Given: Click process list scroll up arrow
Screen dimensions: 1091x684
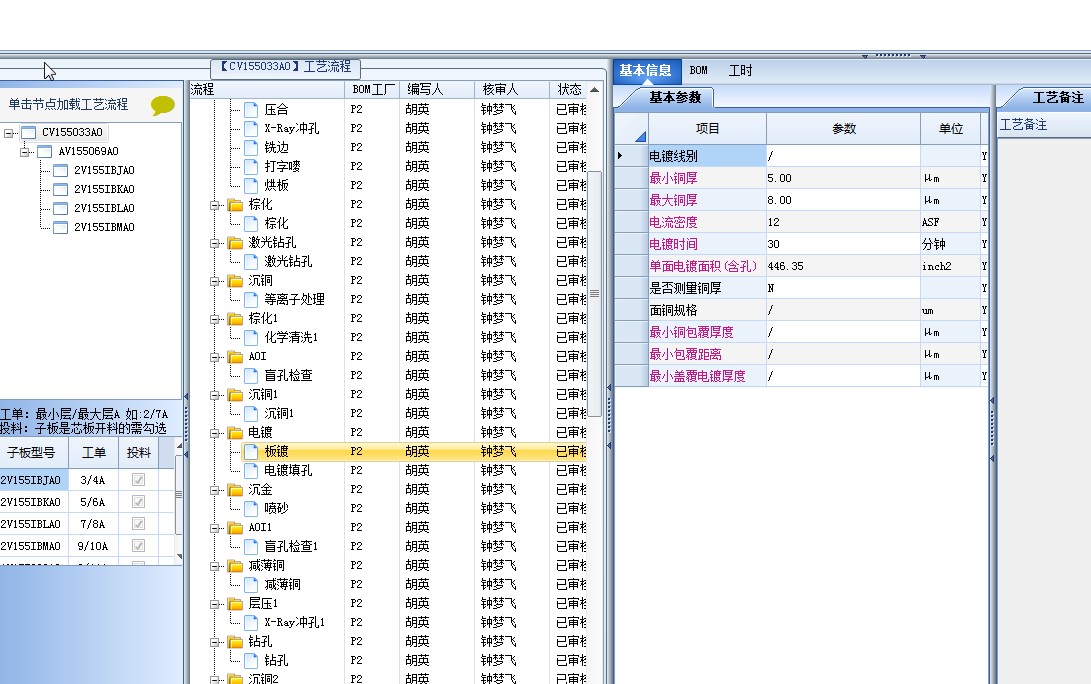Looking at the screenshot, I should 594,90.
